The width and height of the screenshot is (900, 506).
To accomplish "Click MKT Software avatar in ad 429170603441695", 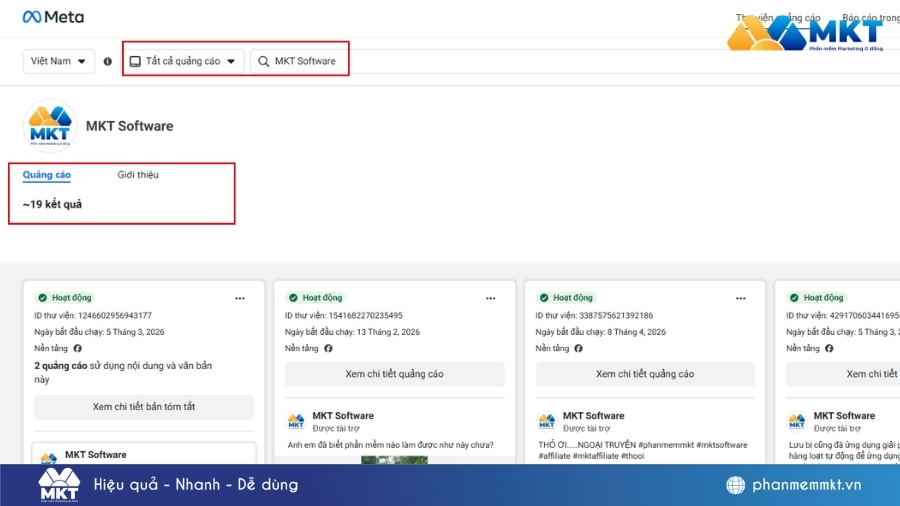I will pyautogui.click(x=797, y=422).
